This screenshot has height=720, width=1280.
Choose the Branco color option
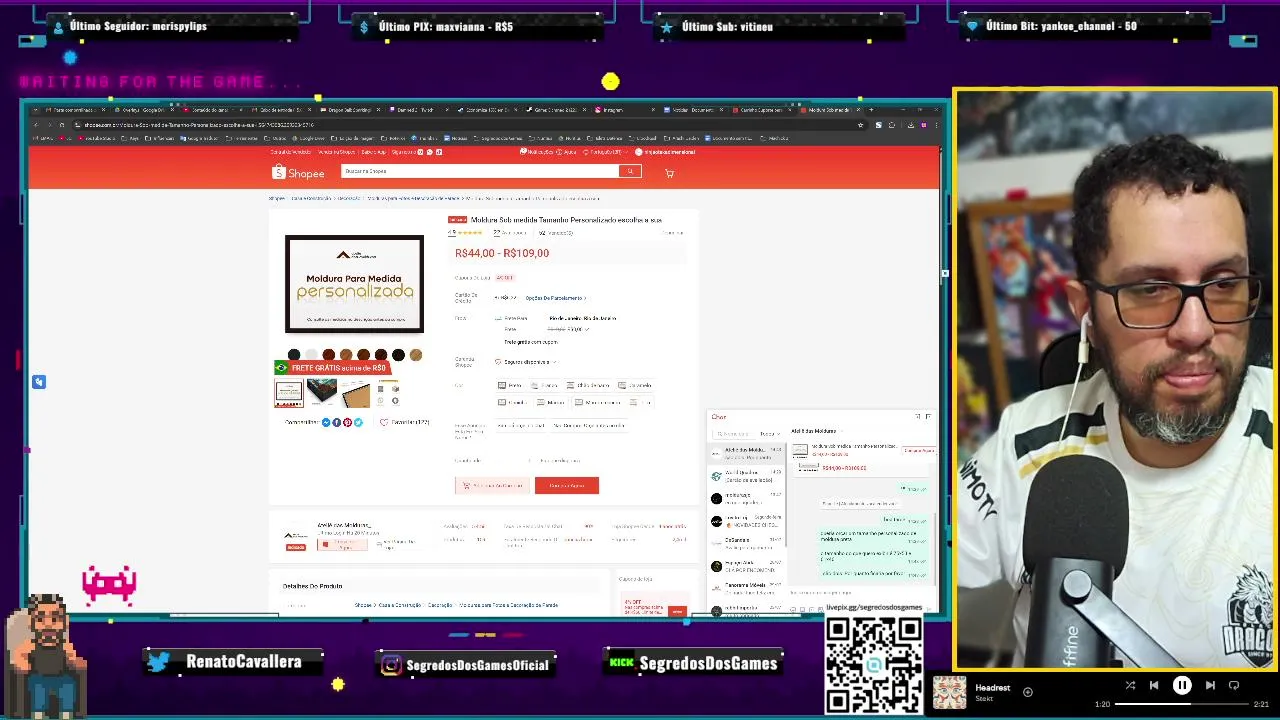[546, 385]
